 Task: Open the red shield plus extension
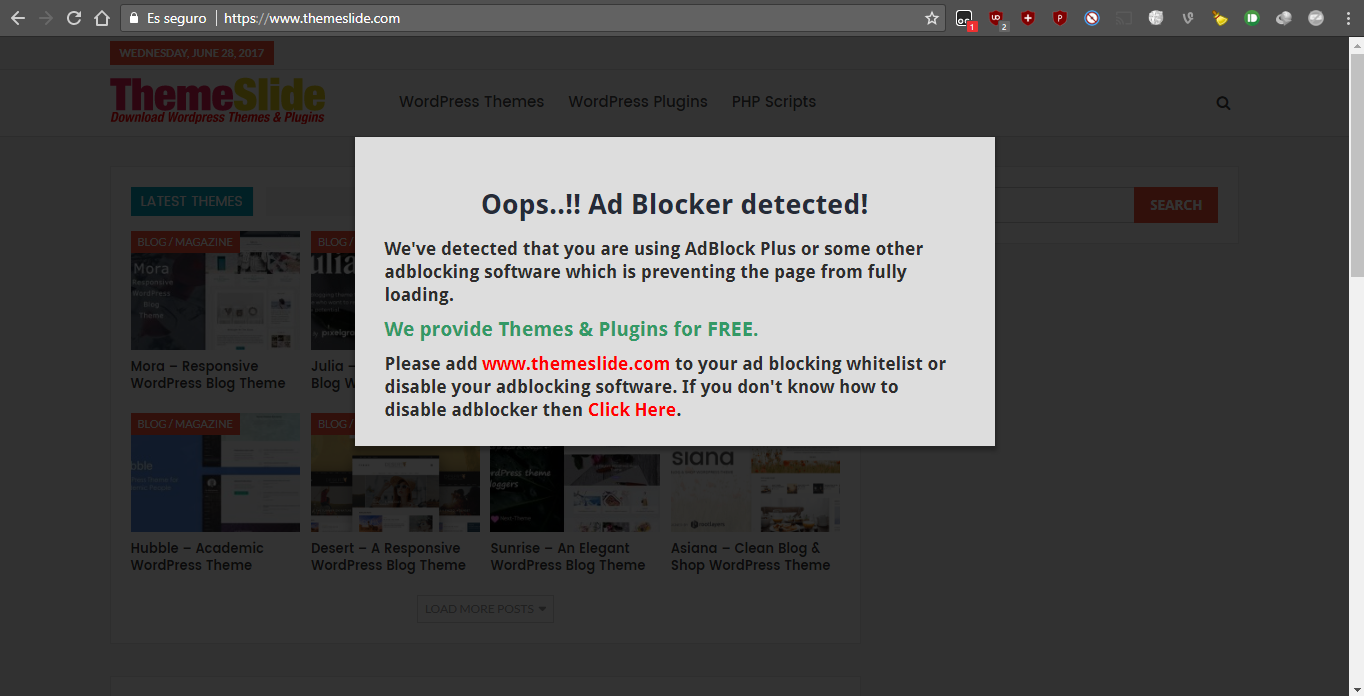[x=1028, y=18]
